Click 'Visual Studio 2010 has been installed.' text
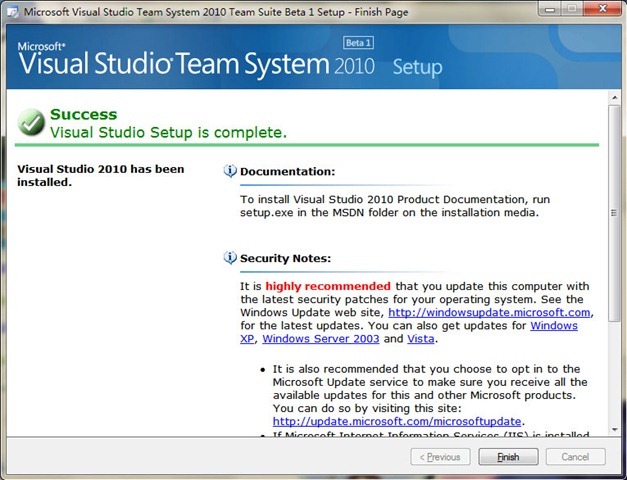Image resolution: width=627 pixels, height=480 pixels. coord(100,176)
